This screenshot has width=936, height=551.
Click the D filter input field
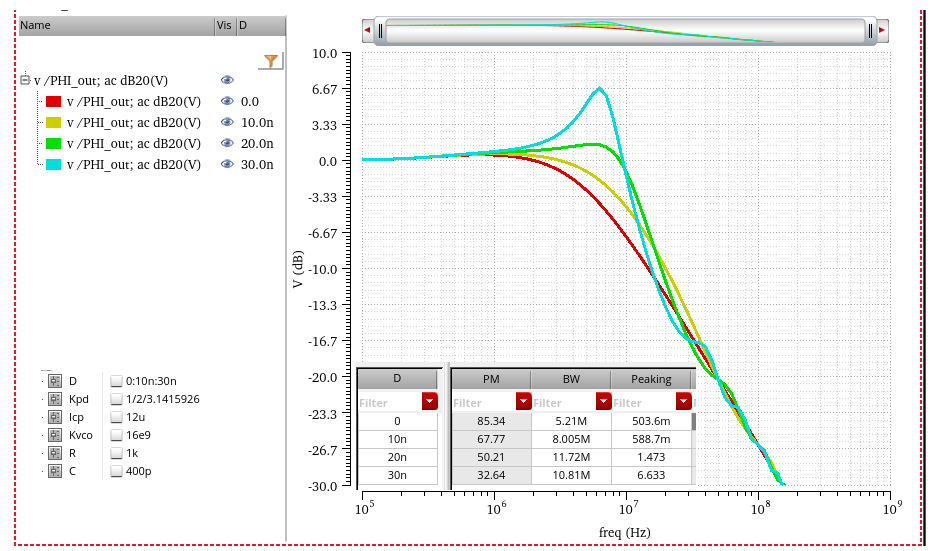[389, 403]
